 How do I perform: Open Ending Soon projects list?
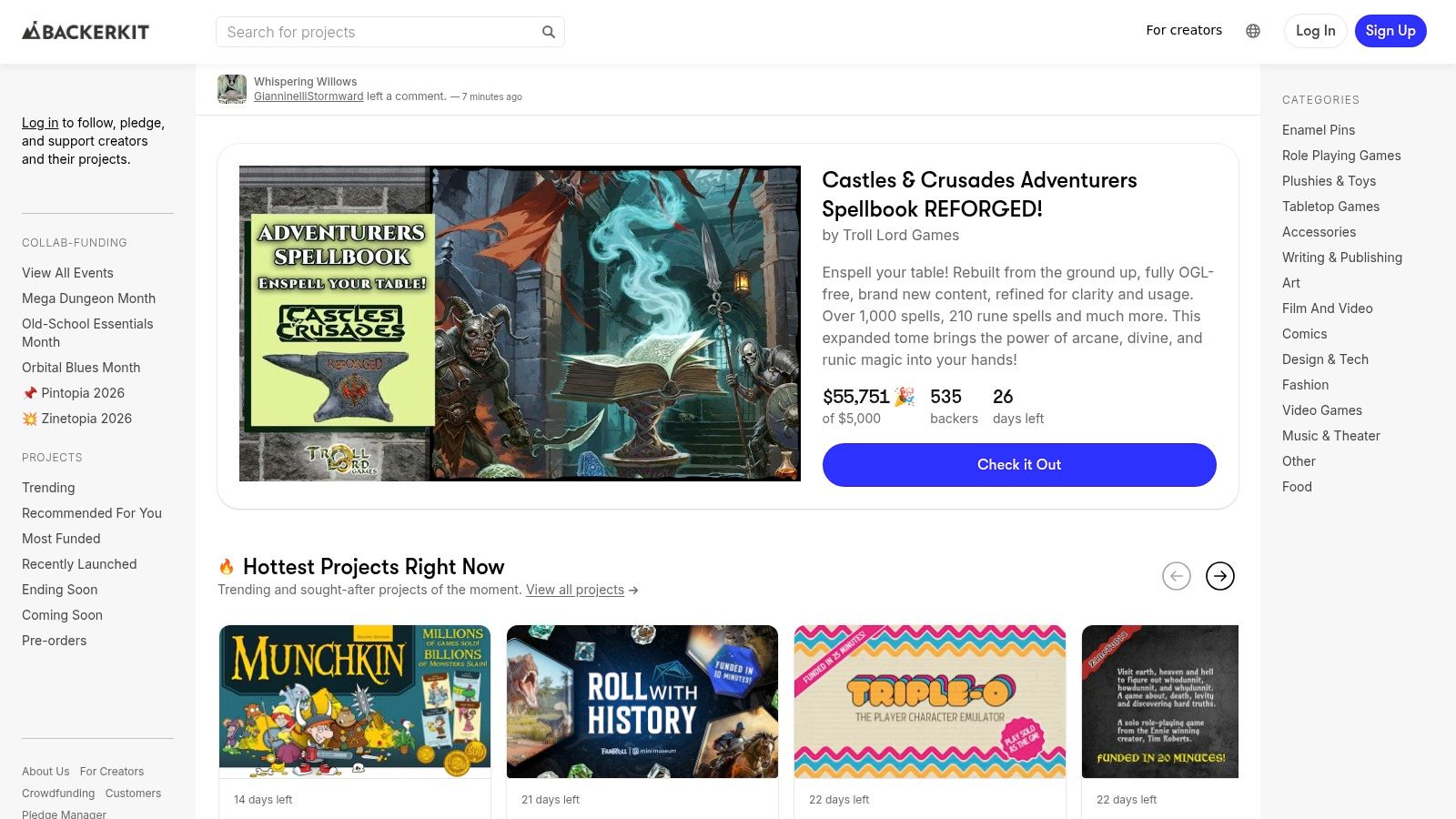click(59, 590)
